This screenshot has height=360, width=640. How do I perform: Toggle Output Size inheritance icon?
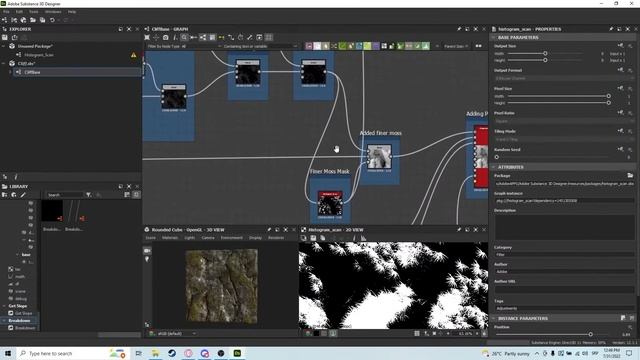pos(620,45)
